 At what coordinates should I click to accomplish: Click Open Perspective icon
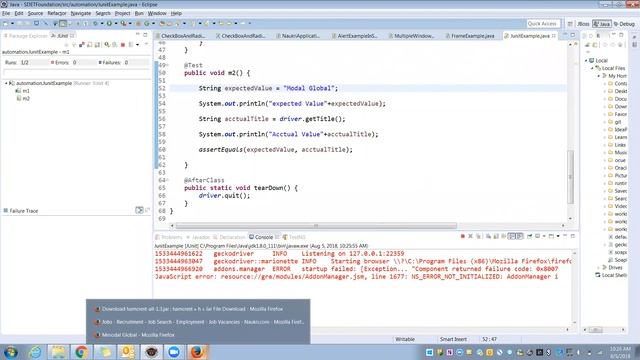pyautogui.click(x=570, y=24)
